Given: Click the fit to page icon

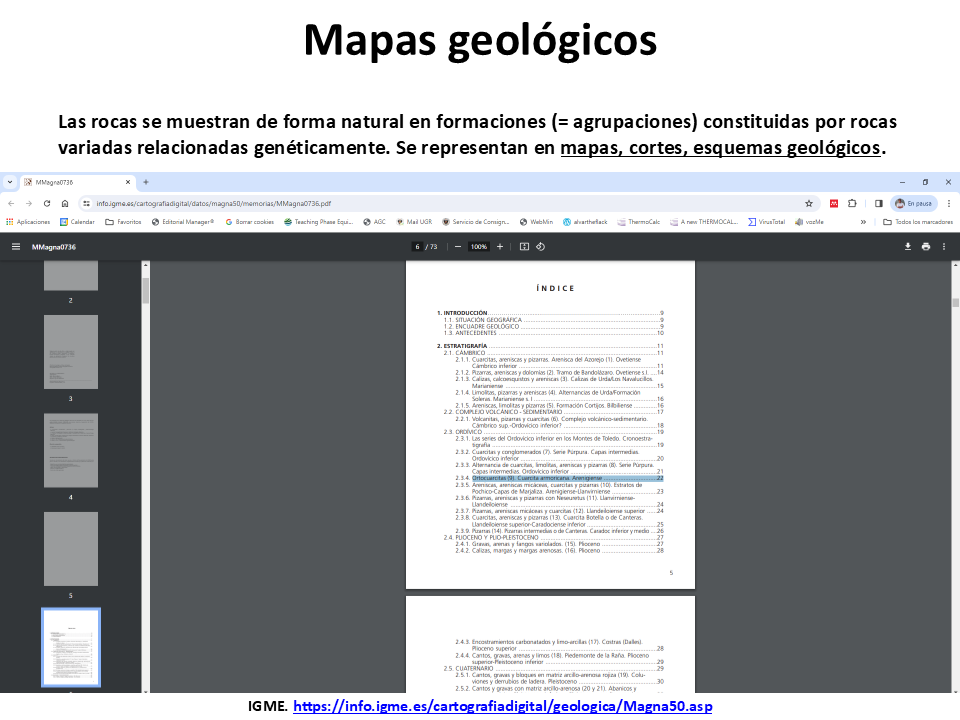Looking at the screenshot, I should click(x=523, y=246).
